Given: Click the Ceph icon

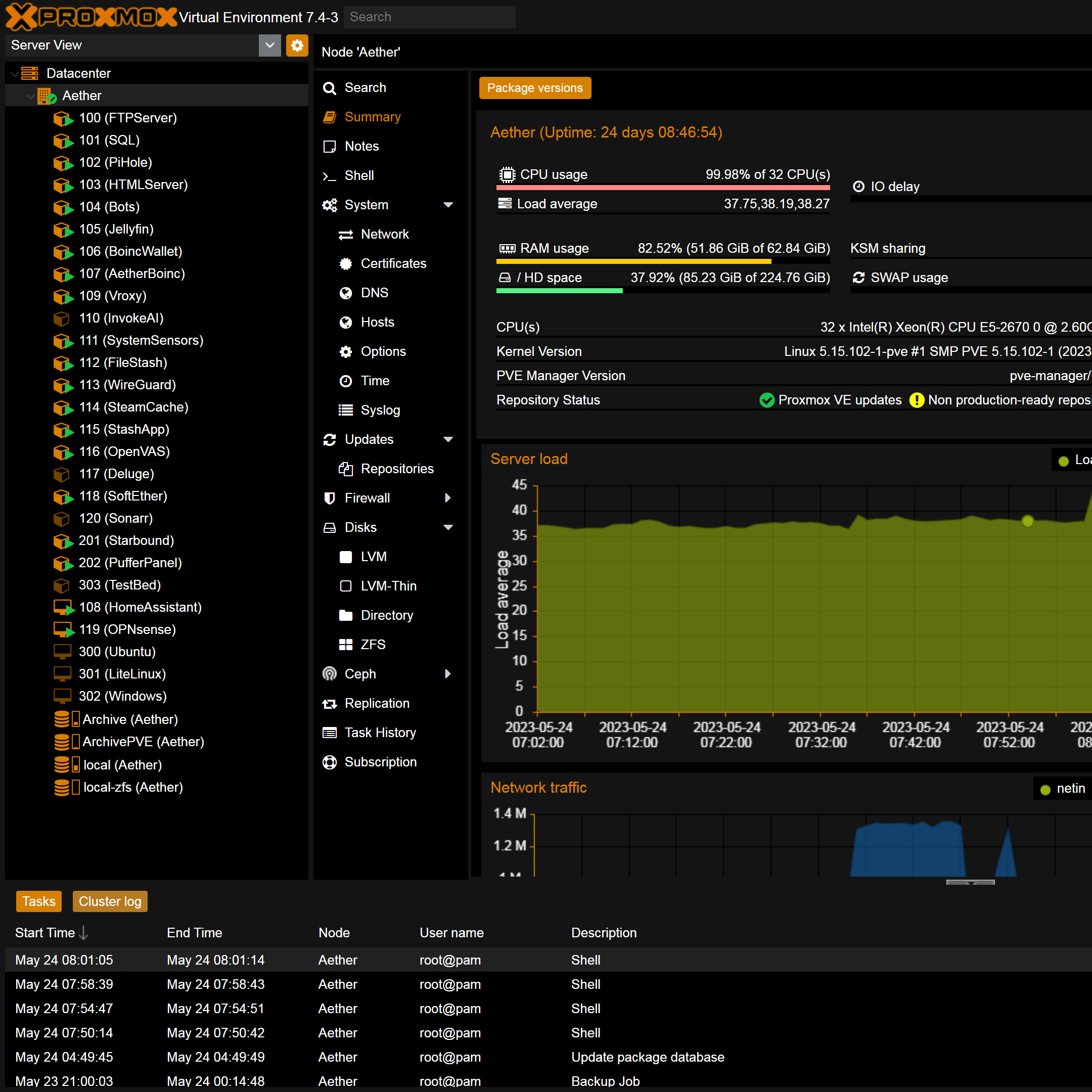Looking at the screenshot, I should pyautogui.click(x=330, y=674).
